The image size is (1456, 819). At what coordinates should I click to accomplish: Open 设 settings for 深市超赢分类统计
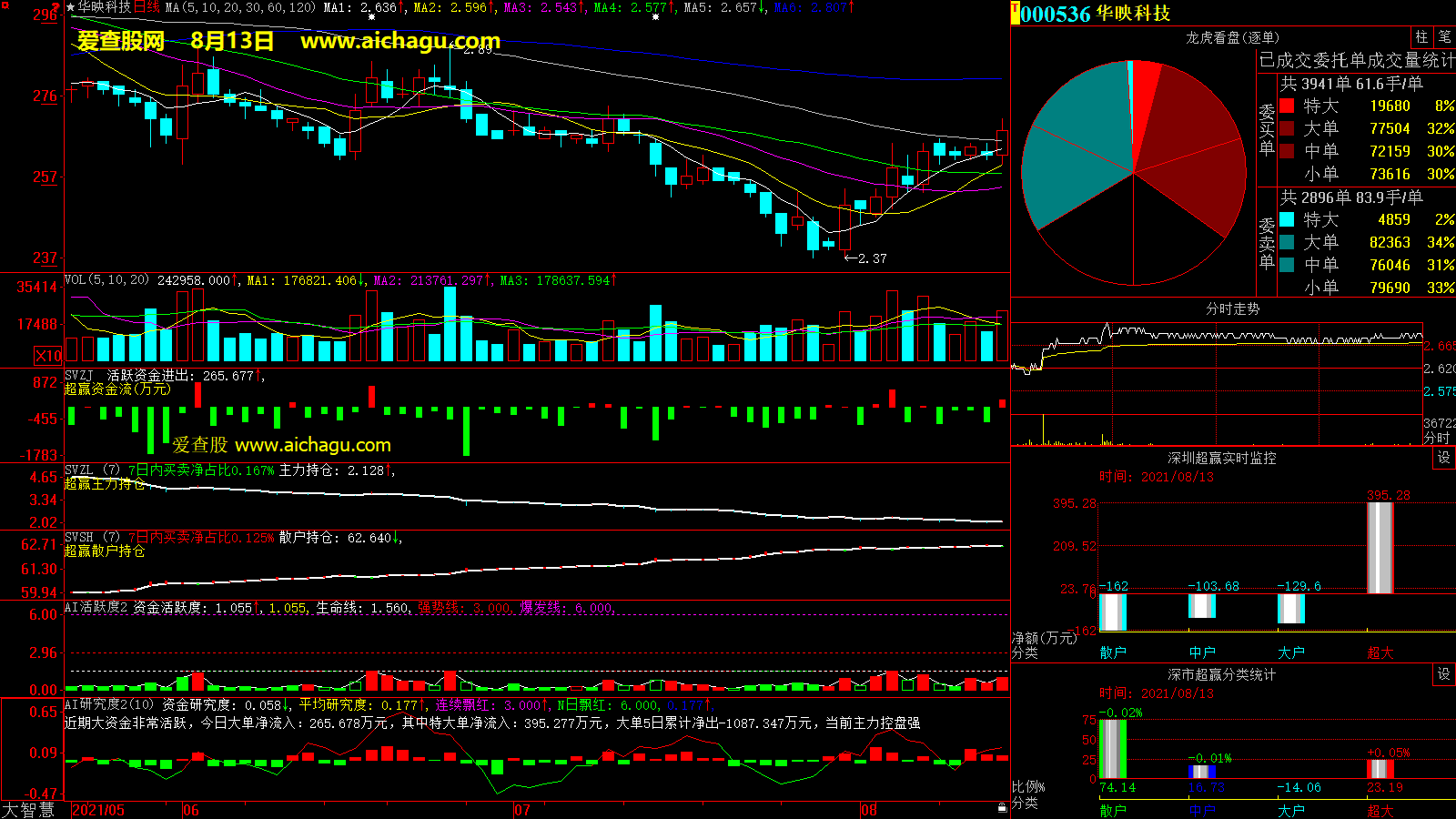point(1443,674)
